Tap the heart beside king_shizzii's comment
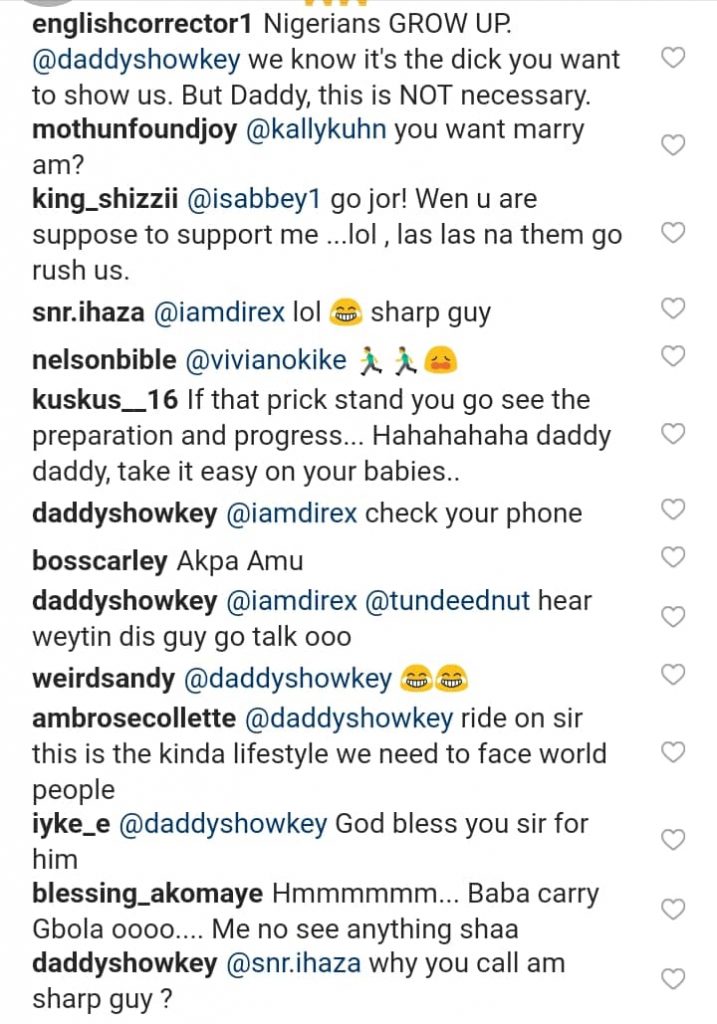The height and width of the screenshot is (1024, 717). point(674,233)
